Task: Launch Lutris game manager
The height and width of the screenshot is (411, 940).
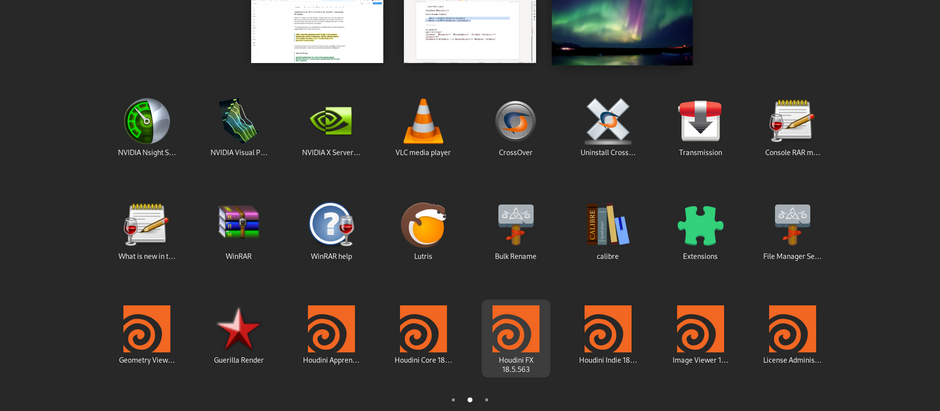Action: 423,225
